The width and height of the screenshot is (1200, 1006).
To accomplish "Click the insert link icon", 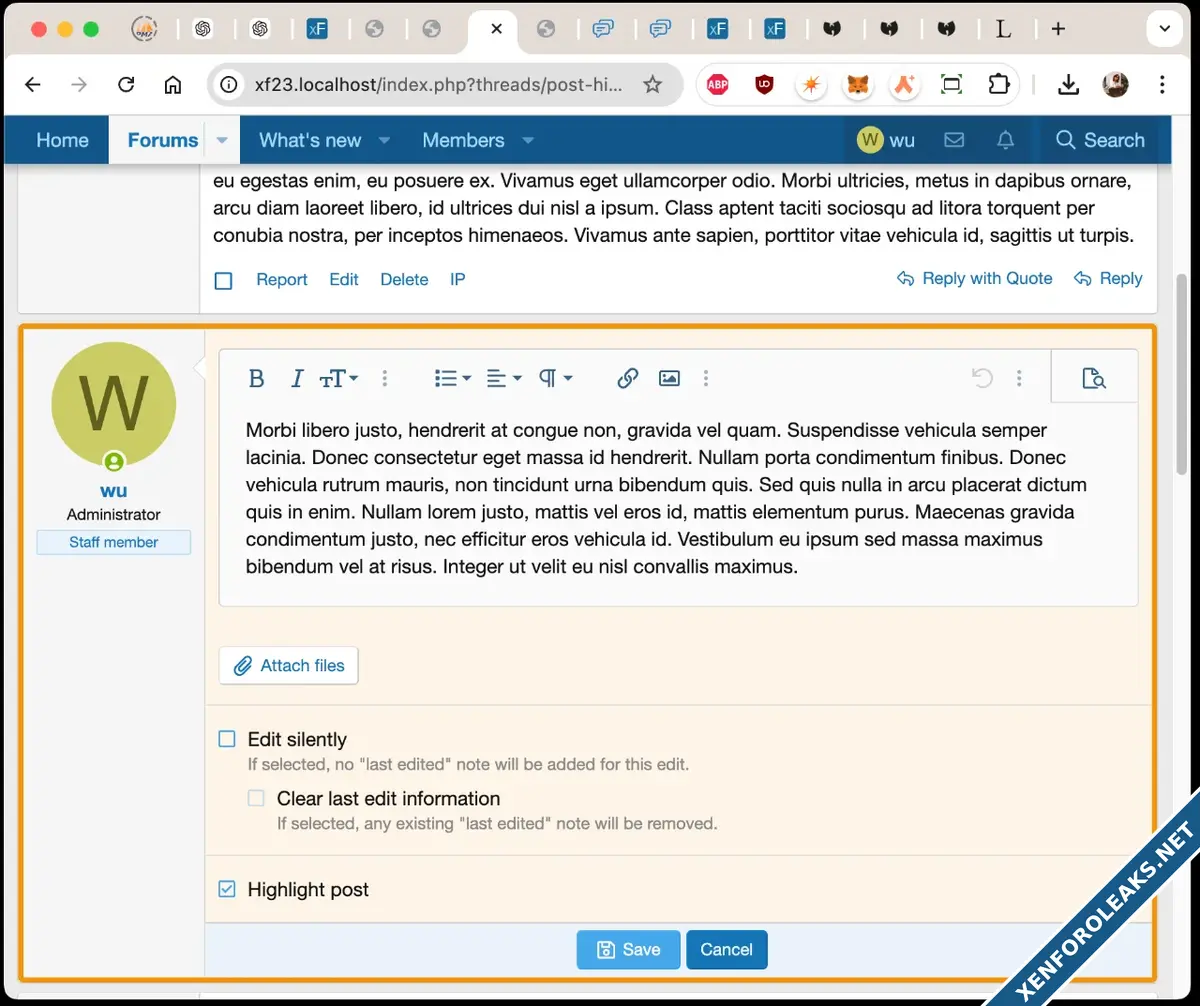I will click(627, 378).
